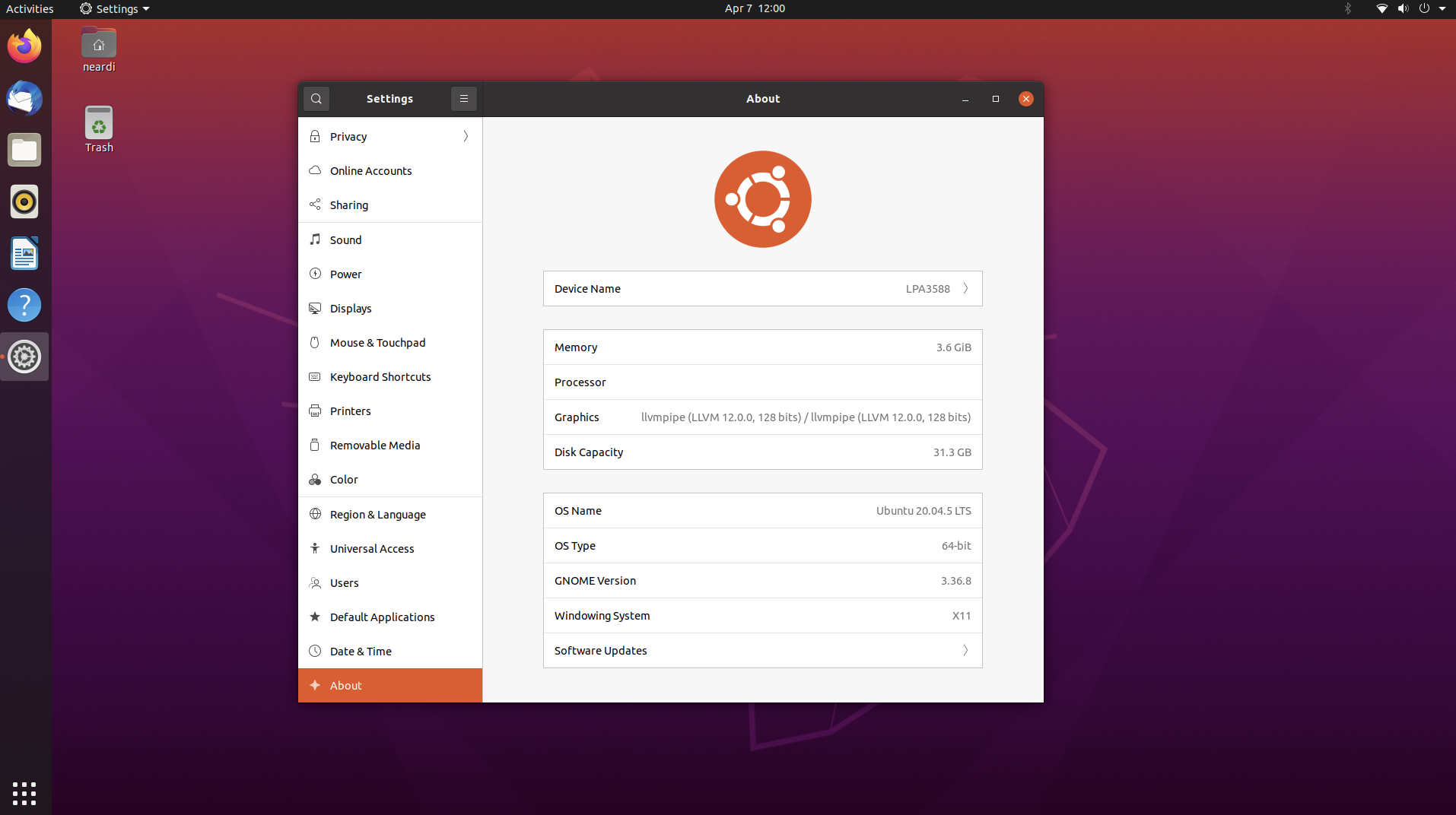The width and height of the screenshot is (1456, 815).
Task: Click the volume speaker icon
Action: 1403,8
